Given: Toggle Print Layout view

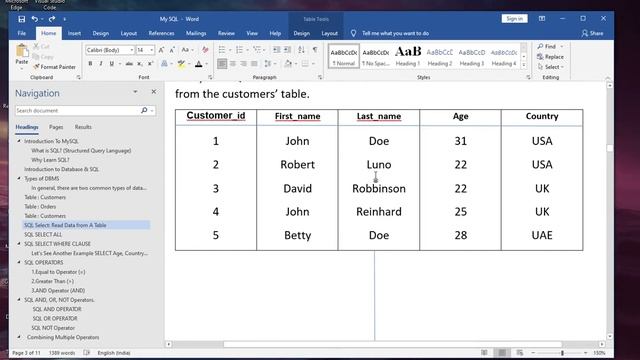Looking at the screenshot, I should pos(502,353).
